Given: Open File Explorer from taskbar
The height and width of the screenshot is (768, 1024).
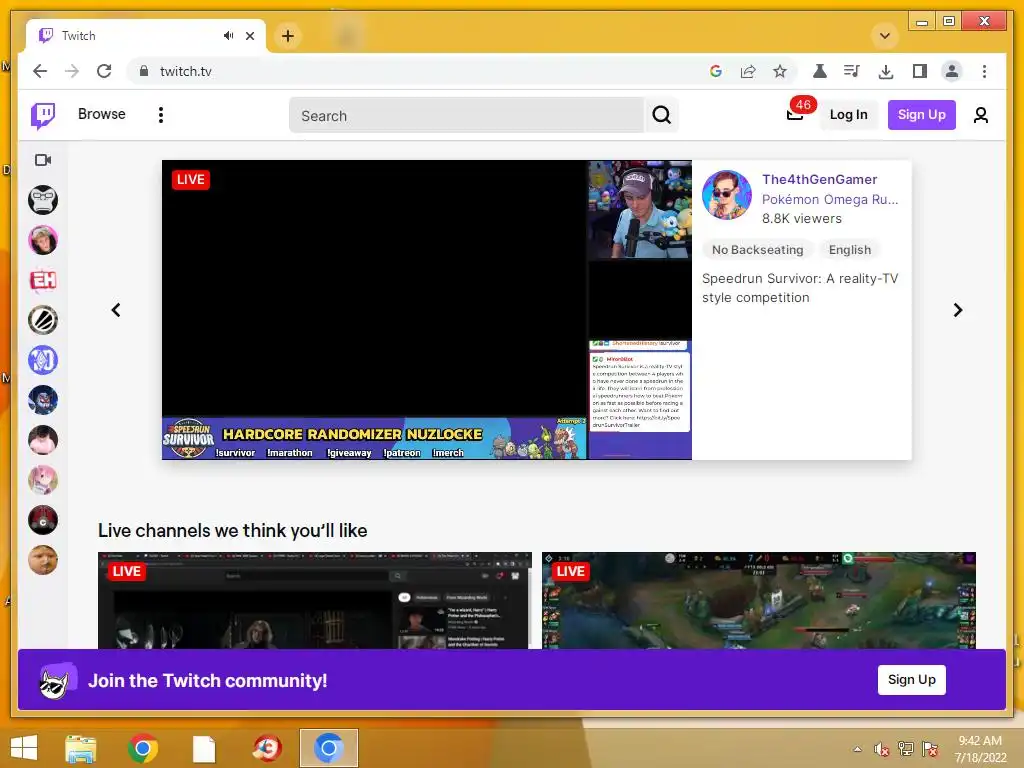Looking at the screenshot, I should (x=81, y=748).
